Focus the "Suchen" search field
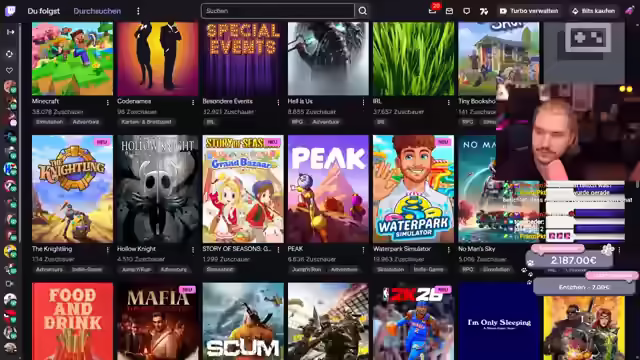Screen dimensions: 640x360 [x=278, y=11]
